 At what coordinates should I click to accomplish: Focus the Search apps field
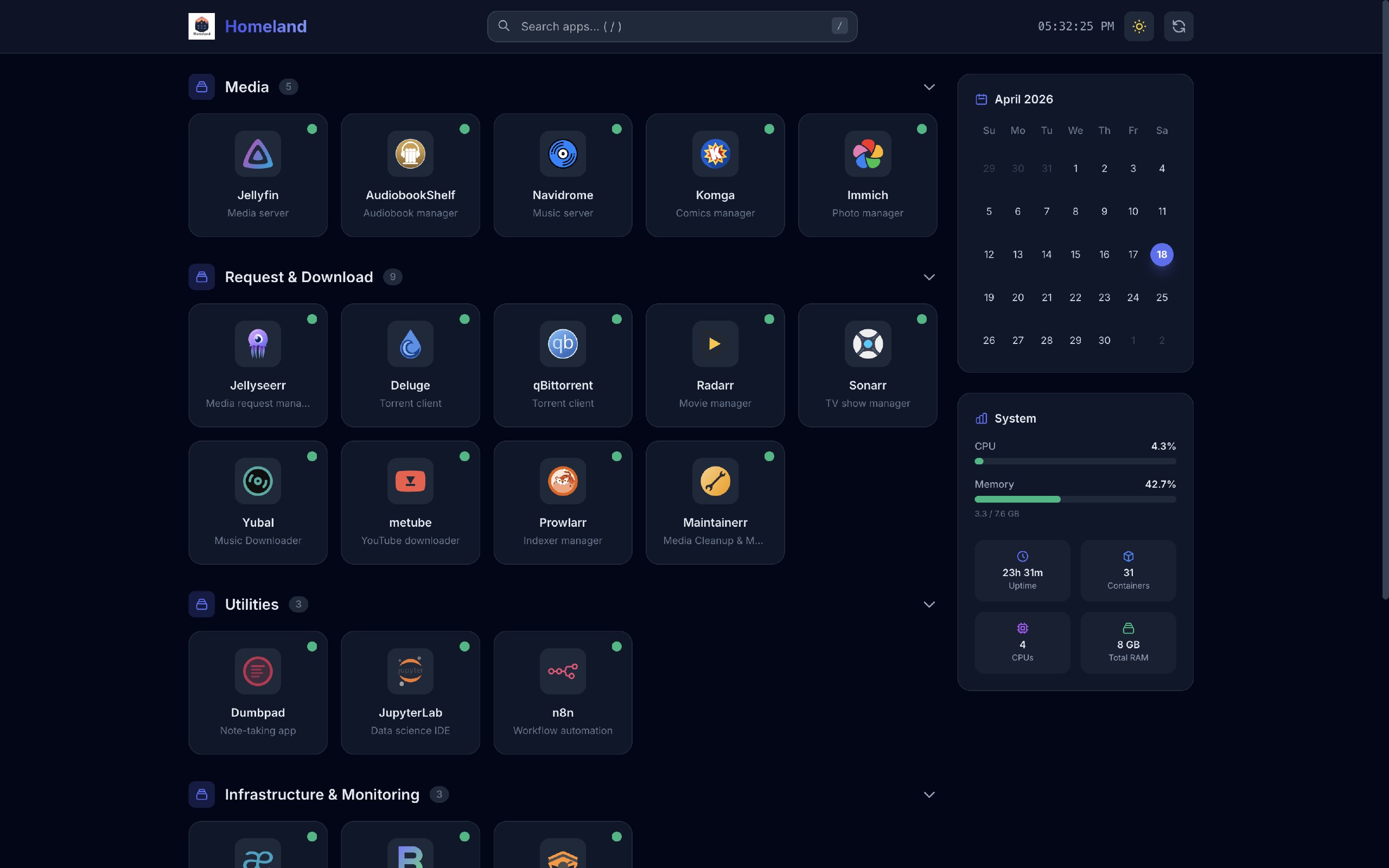click(x=672, y=27)
